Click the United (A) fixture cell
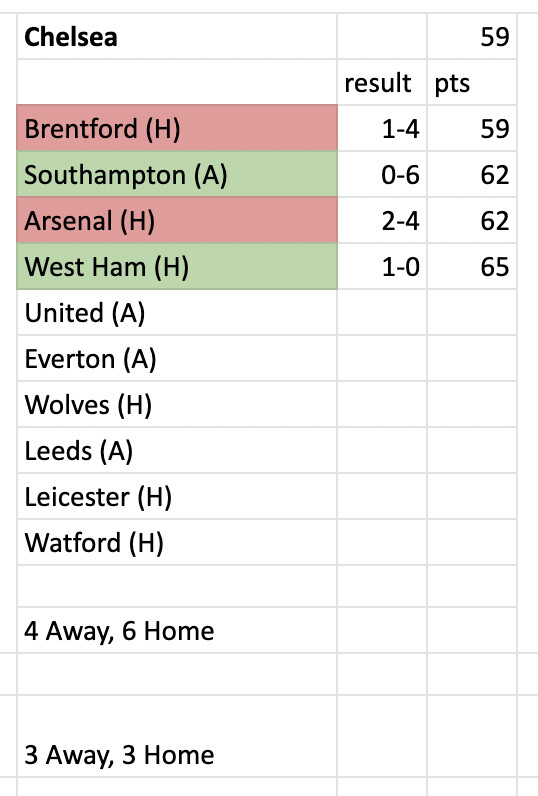 [x=177, y=312]
